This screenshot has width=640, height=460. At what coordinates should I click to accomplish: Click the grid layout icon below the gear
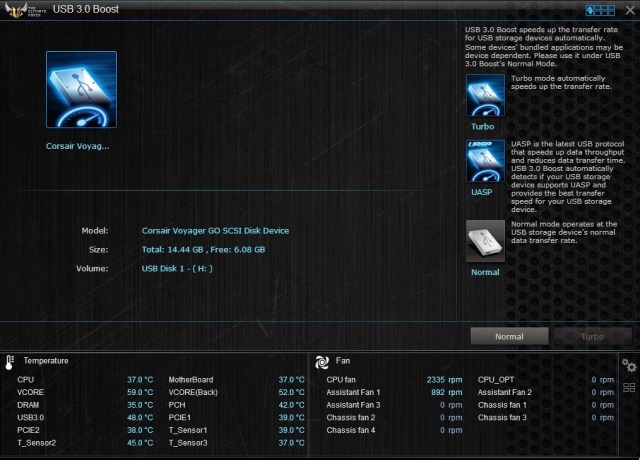(x=629, y=387)
